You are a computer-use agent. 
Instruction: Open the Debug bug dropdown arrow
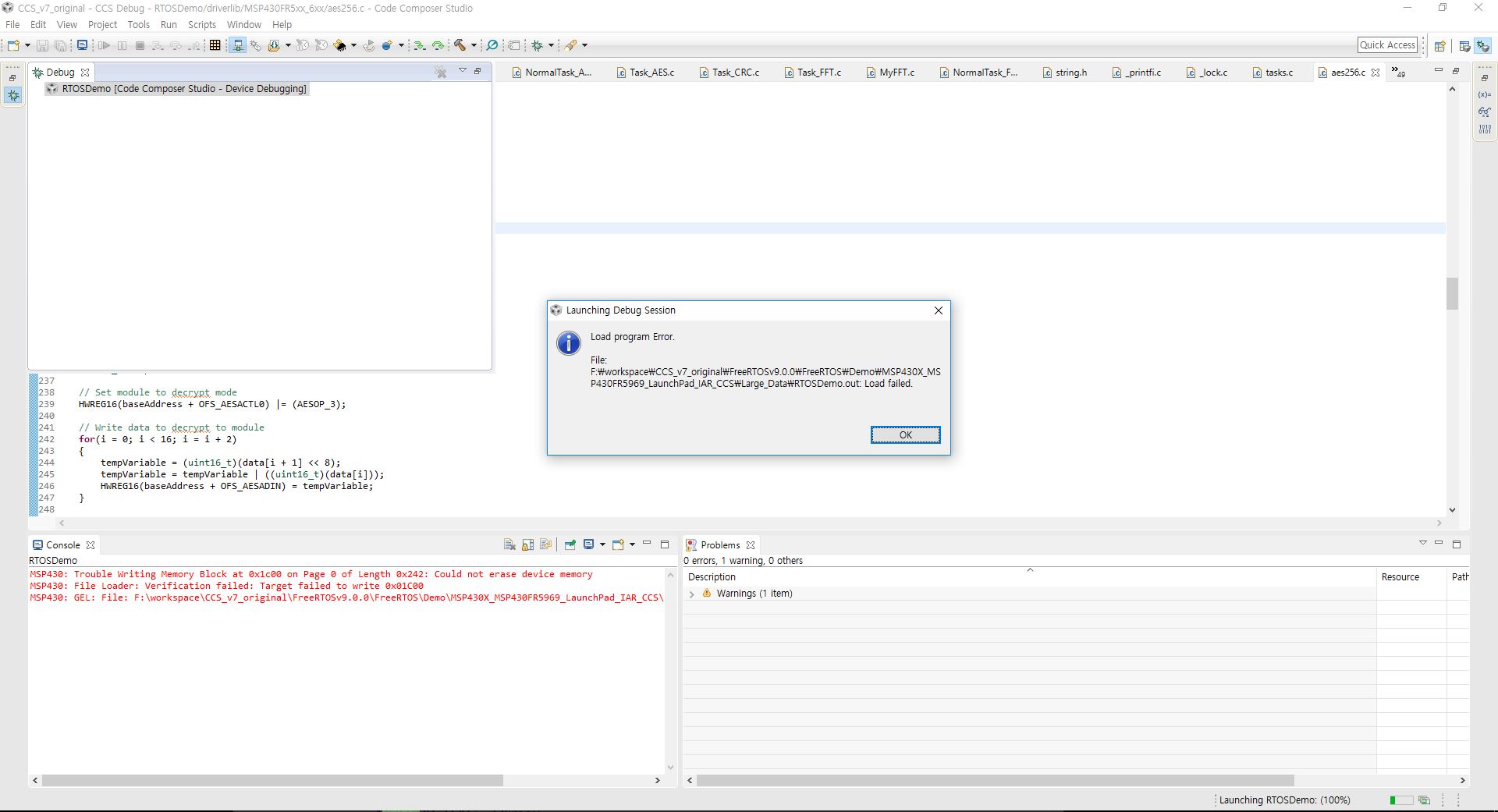pyautogui.click(x=551, y=45)
